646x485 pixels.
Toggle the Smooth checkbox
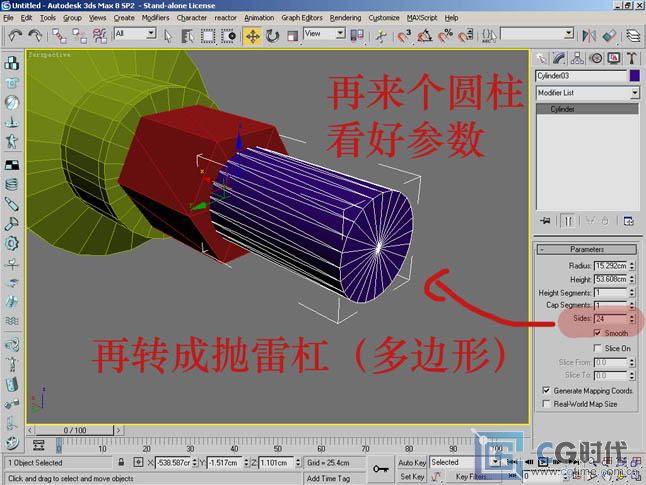pos(597,333)
